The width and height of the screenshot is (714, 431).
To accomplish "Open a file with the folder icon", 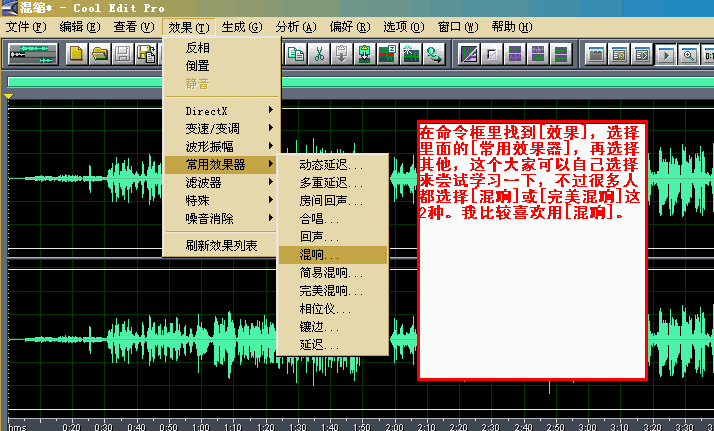I will tap(100, 54).
